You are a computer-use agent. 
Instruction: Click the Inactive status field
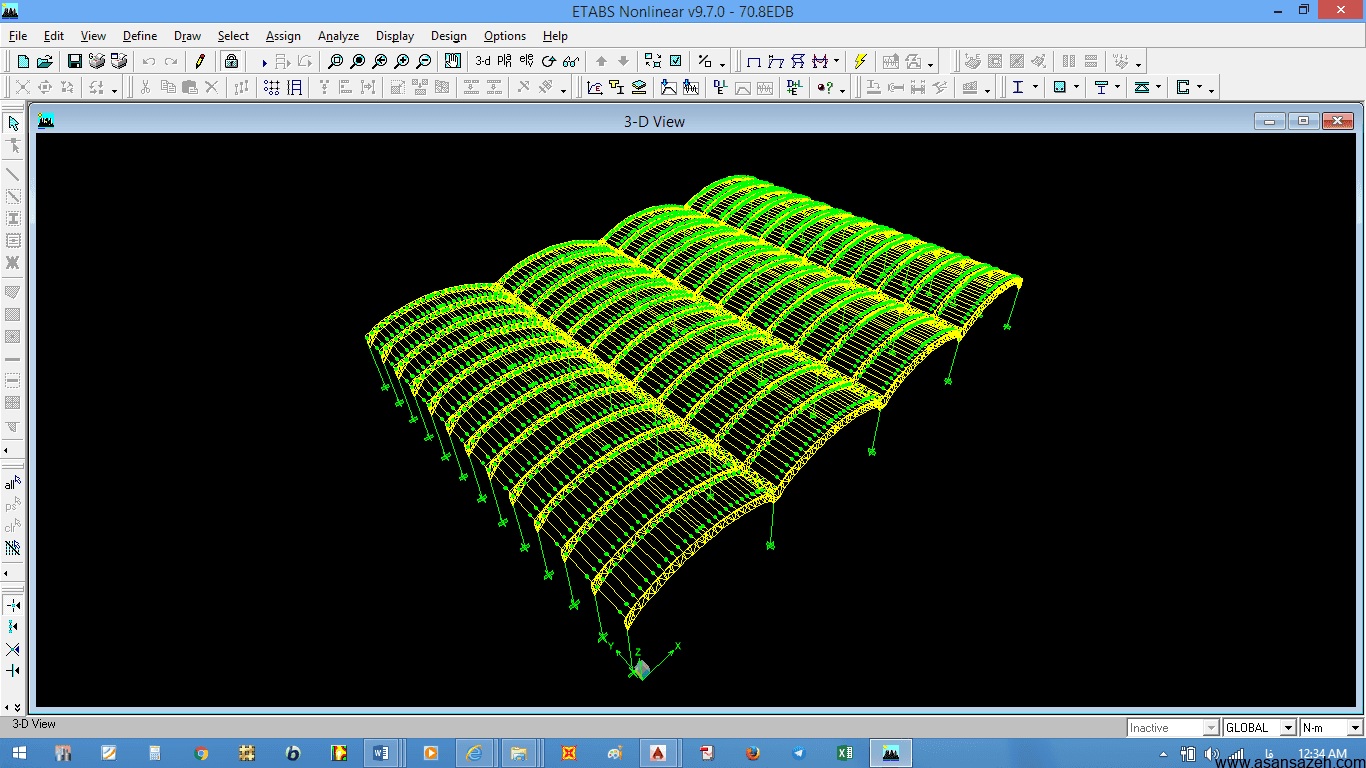click(1173, 728)
